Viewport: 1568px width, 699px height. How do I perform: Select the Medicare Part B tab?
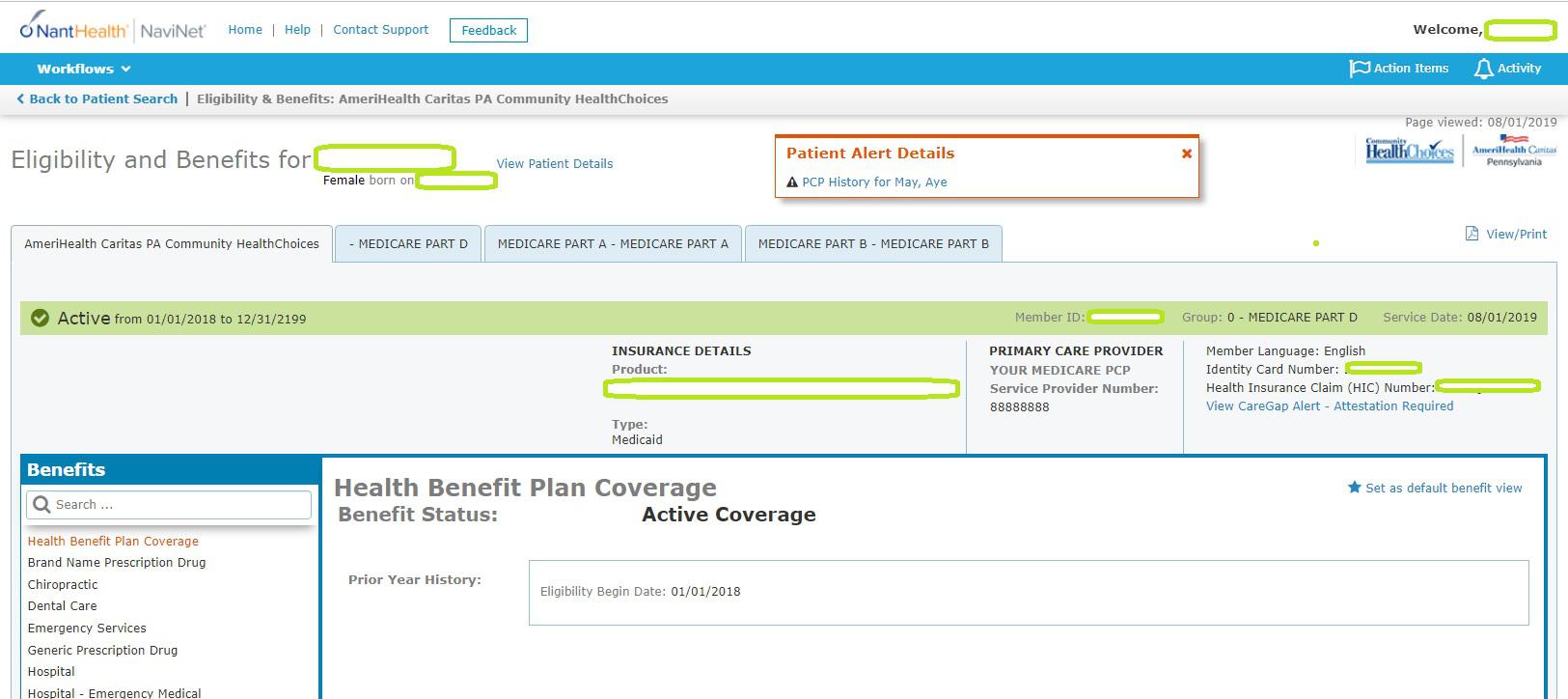(873, 244)
